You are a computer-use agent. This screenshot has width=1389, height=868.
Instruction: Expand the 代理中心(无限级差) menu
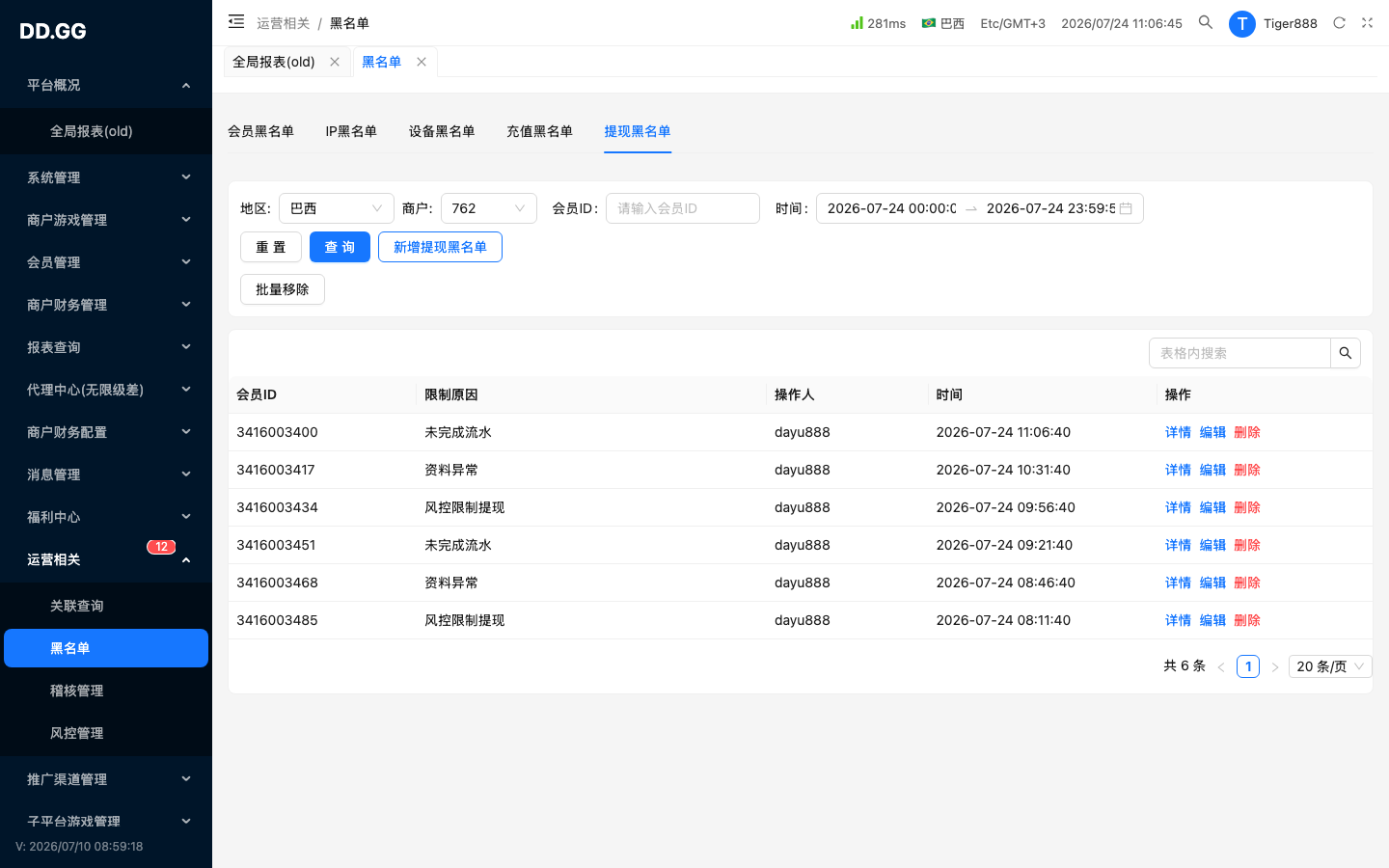tap(106, 390)
